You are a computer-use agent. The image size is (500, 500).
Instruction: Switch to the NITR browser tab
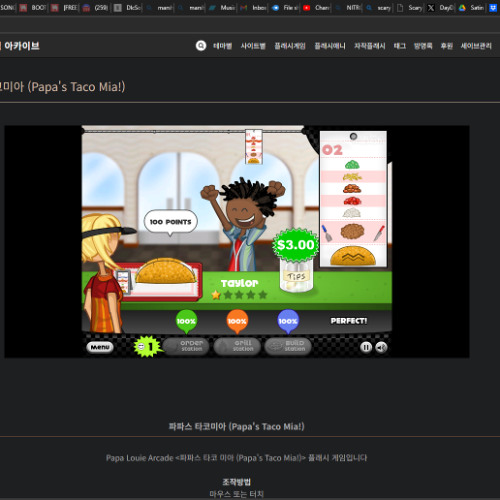348,8
